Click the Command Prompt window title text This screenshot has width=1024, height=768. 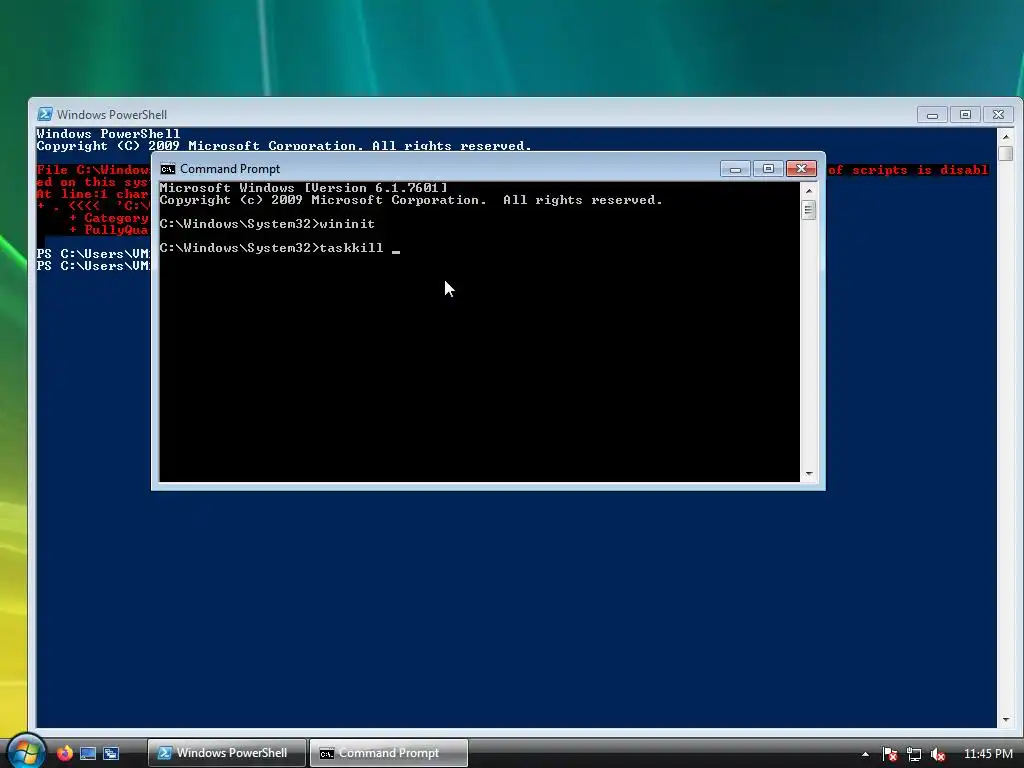click(230, 169)
